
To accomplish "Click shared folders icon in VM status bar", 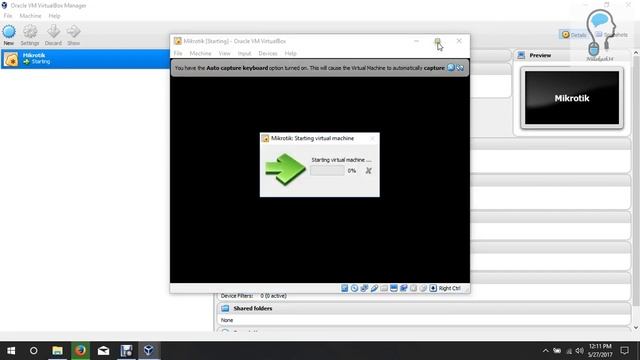I will (384, 288).
